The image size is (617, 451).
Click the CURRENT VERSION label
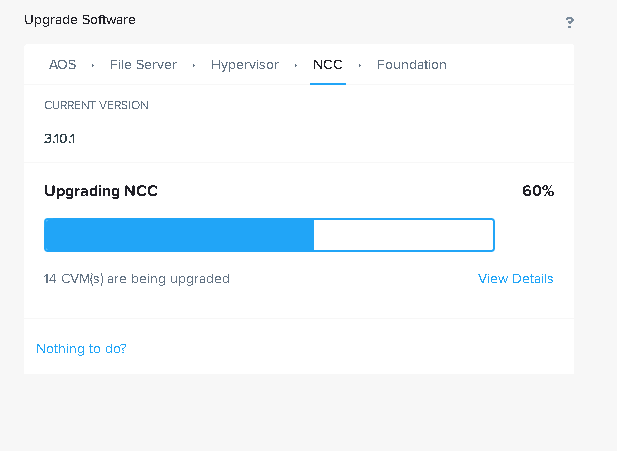point(96,105)
